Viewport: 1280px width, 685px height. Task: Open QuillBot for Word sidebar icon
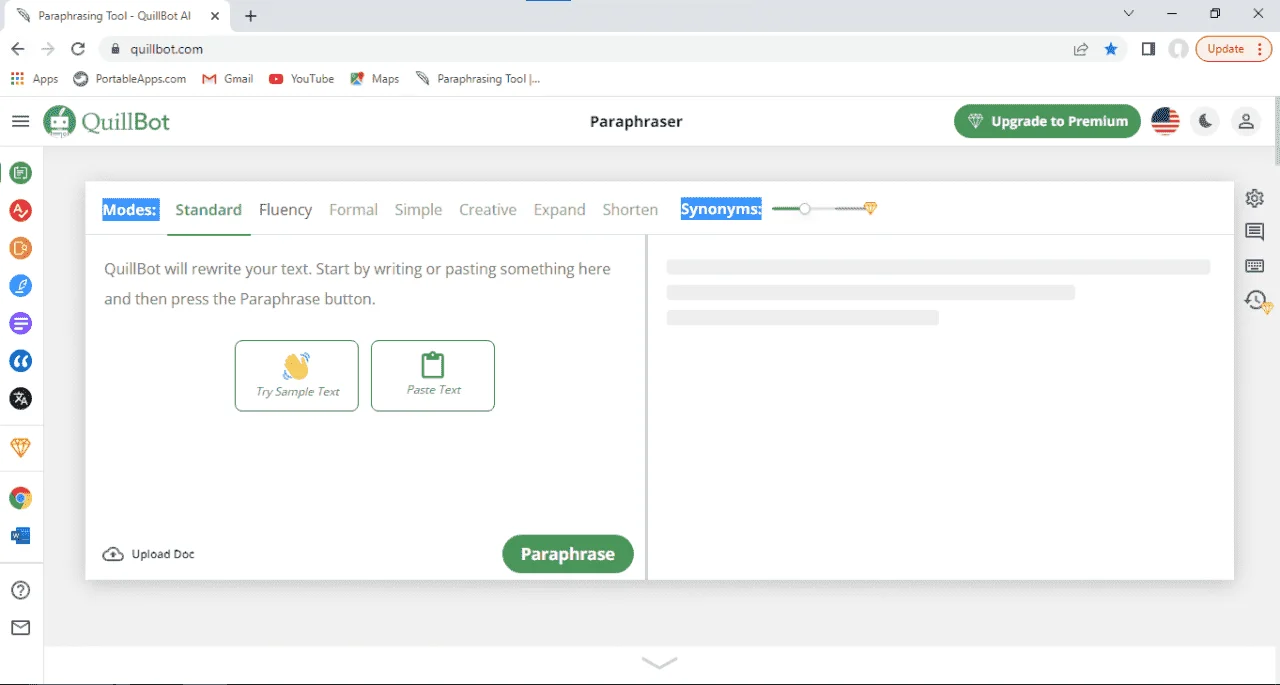pos(20,536)
